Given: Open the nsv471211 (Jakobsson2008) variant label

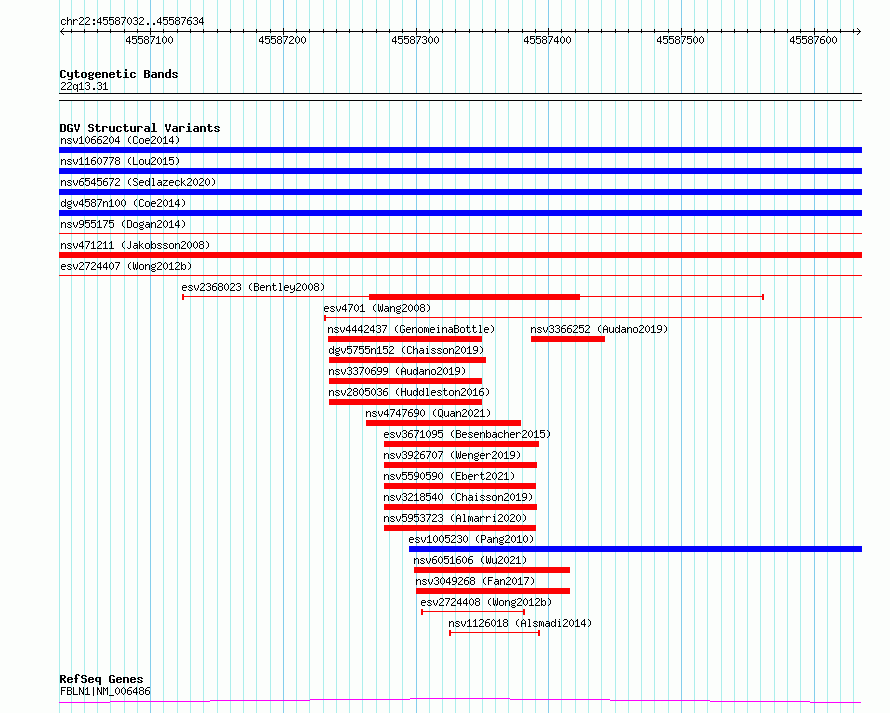Looking at the screenshot, I should tap(135, 245).
